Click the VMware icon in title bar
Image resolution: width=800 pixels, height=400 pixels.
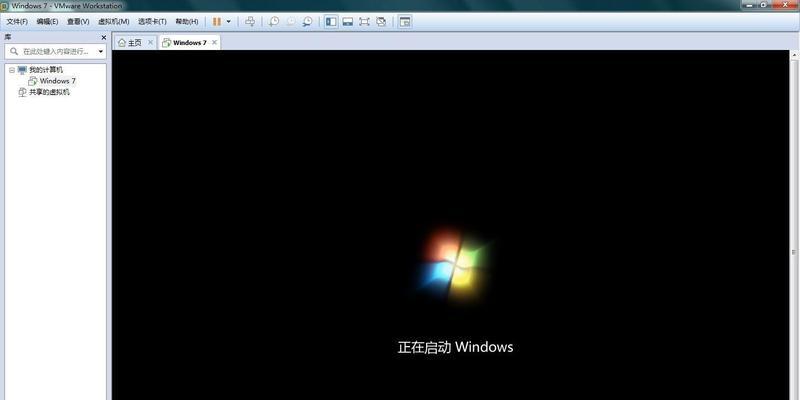click(x=5, y=6)
